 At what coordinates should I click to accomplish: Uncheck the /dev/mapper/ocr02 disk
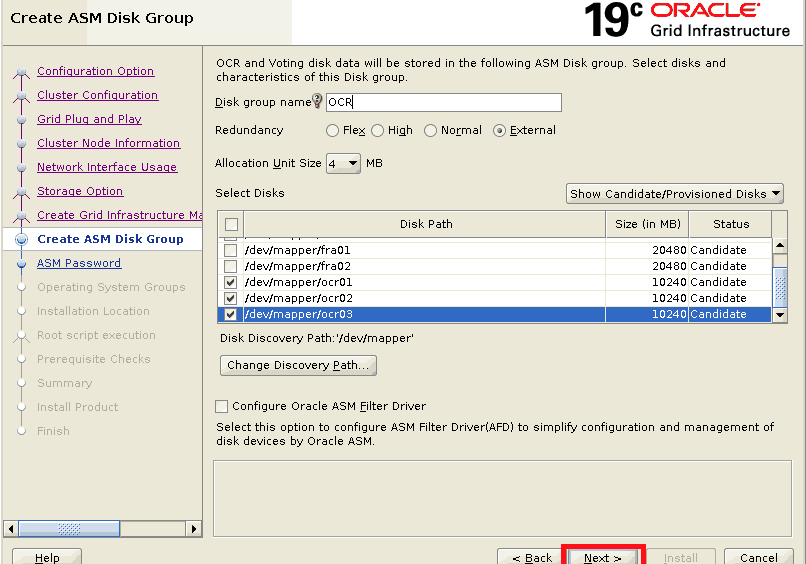(x=230, y=298)
